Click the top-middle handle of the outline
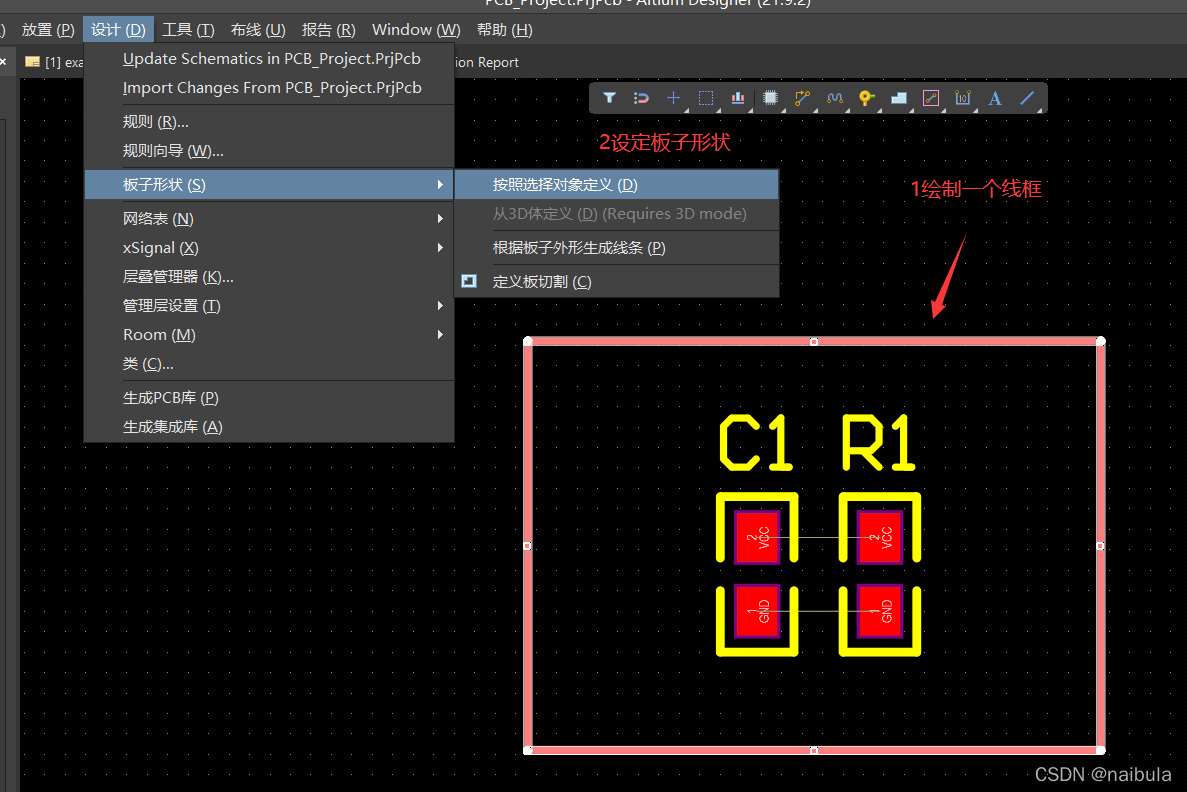Screen dimensions: 1187x792 point(814,341)
